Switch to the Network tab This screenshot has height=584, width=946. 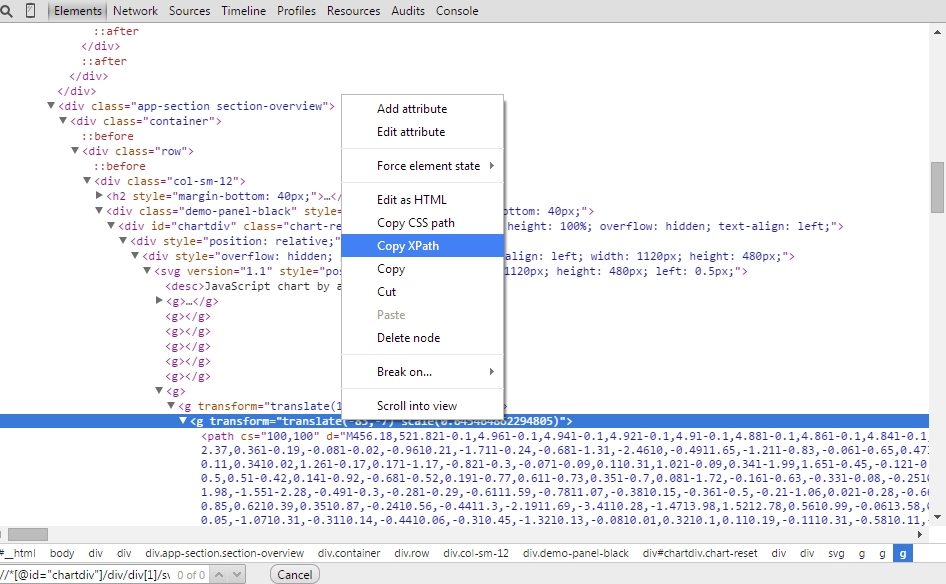(x=135, y=11)
